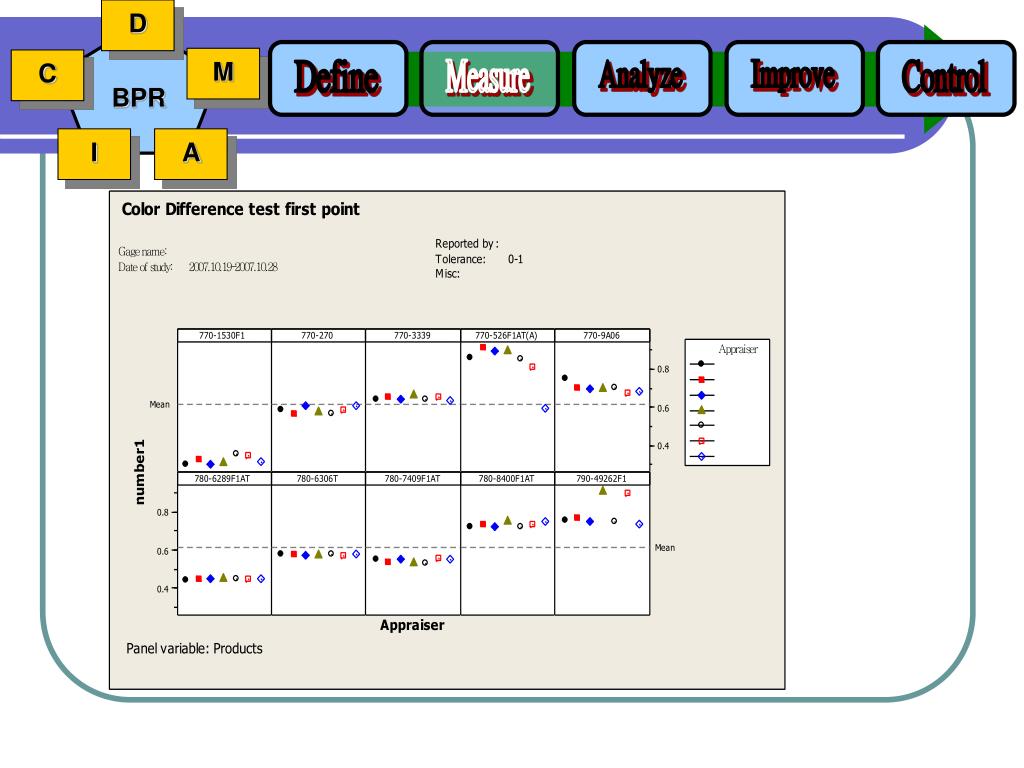Viewport: 1024px width, 768px height.
Task: Select the 770-9A06 panel header
Action: pos(602,336)
